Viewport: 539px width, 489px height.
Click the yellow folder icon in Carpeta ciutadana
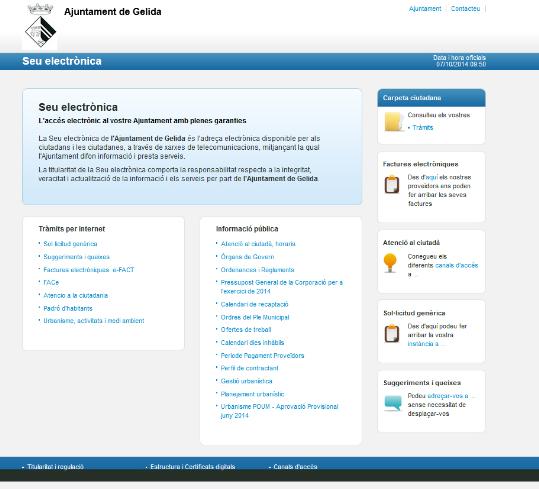click(394, 122)
